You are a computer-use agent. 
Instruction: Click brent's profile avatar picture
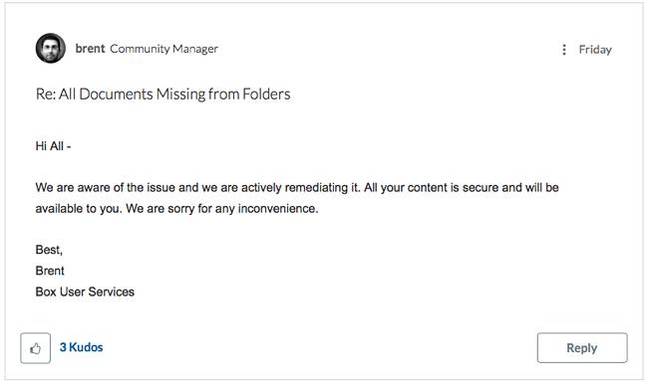(x=50, y=48)
